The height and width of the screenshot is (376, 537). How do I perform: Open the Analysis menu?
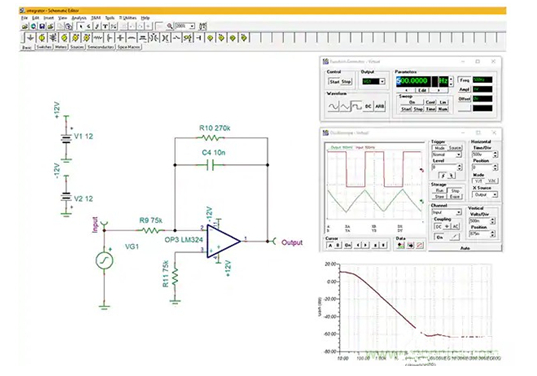78,18
